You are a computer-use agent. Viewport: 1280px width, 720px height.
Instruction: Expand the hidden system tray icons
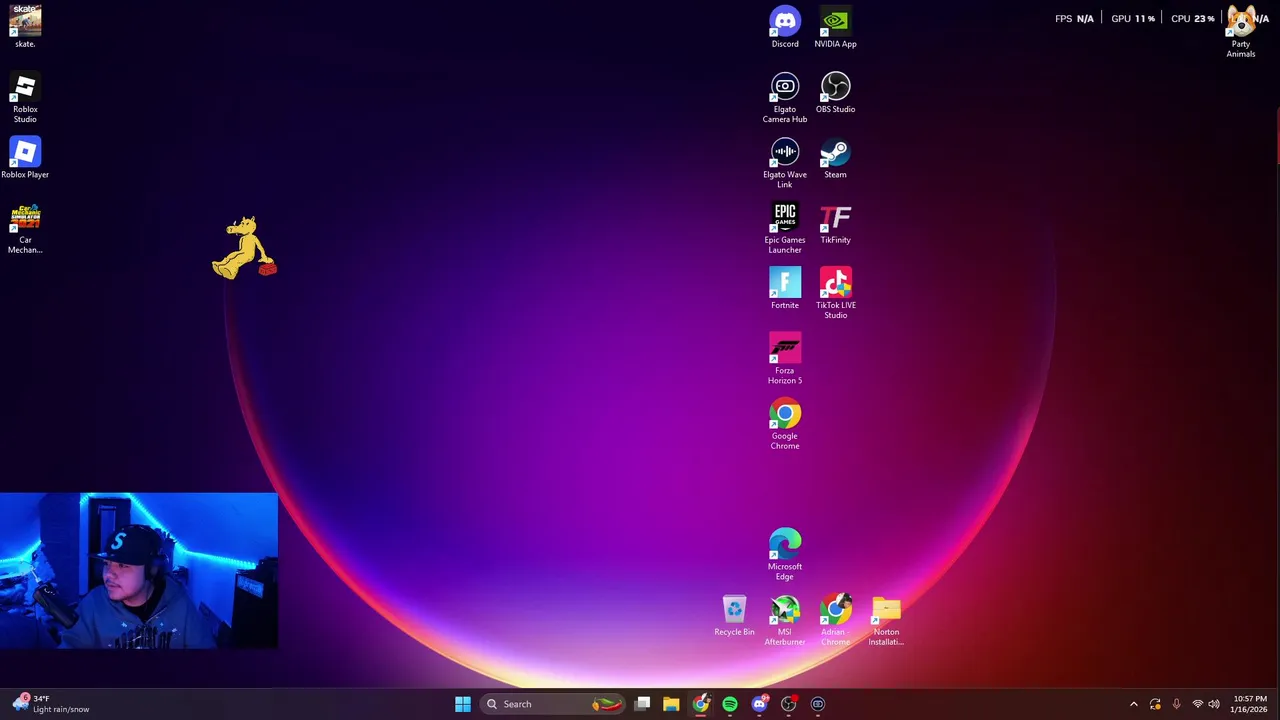point(1133,704)
